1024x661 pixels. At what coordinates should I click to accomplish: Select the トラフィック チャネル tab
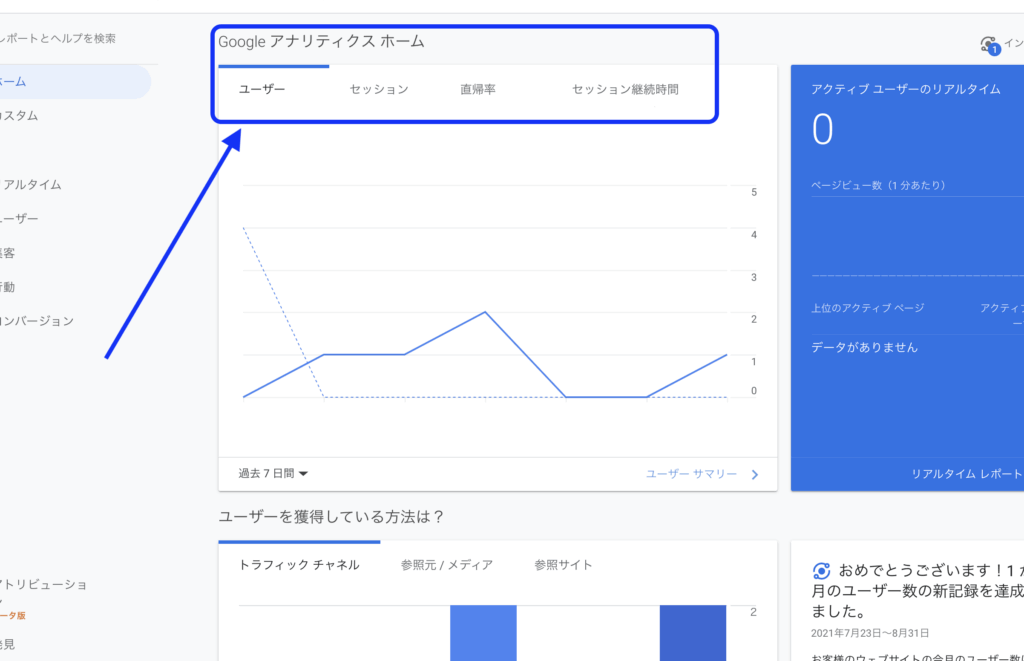(299, 565)
